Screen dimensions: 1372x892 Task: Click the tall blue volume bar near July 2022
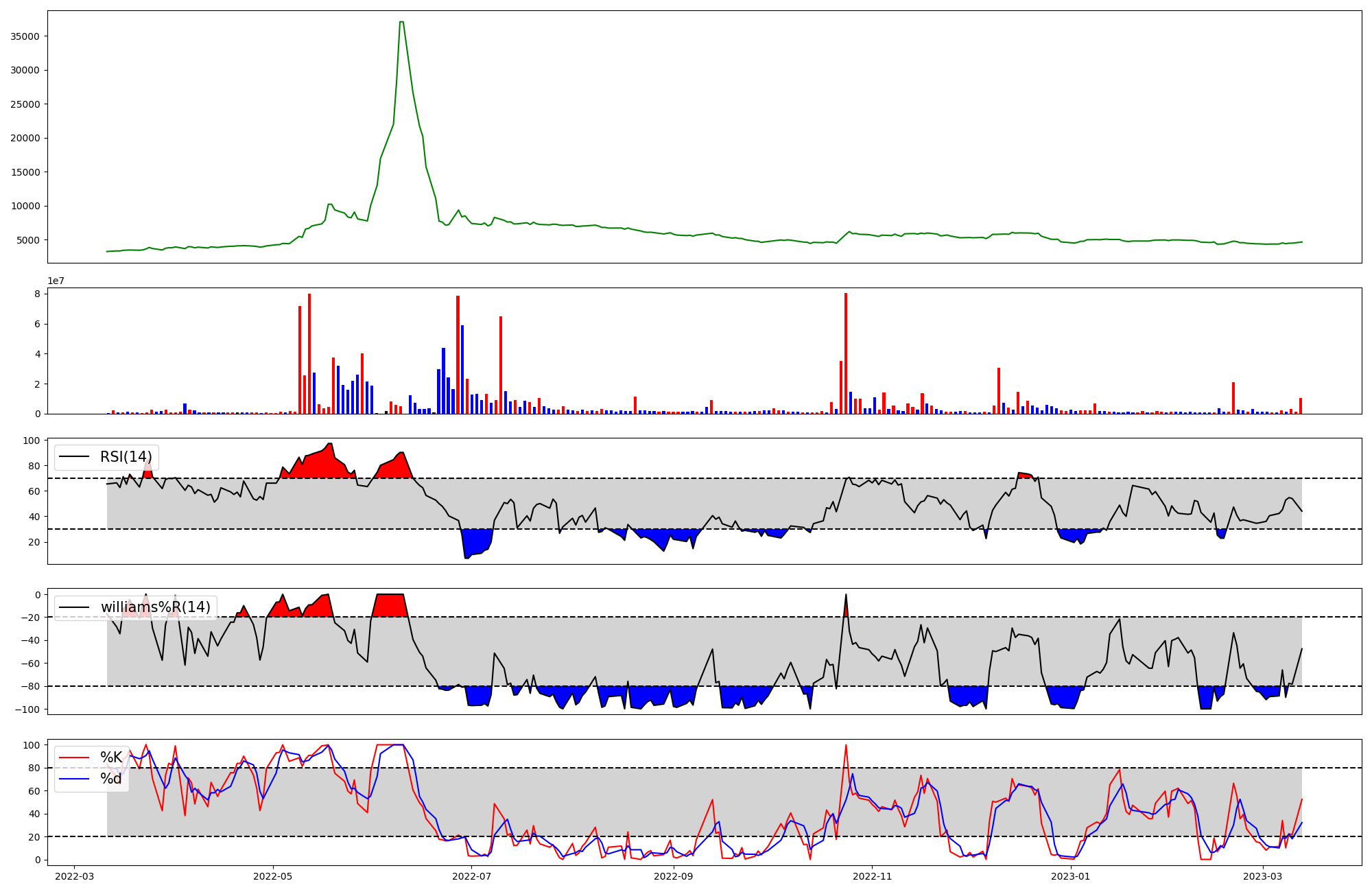click(x=462, y=369)
